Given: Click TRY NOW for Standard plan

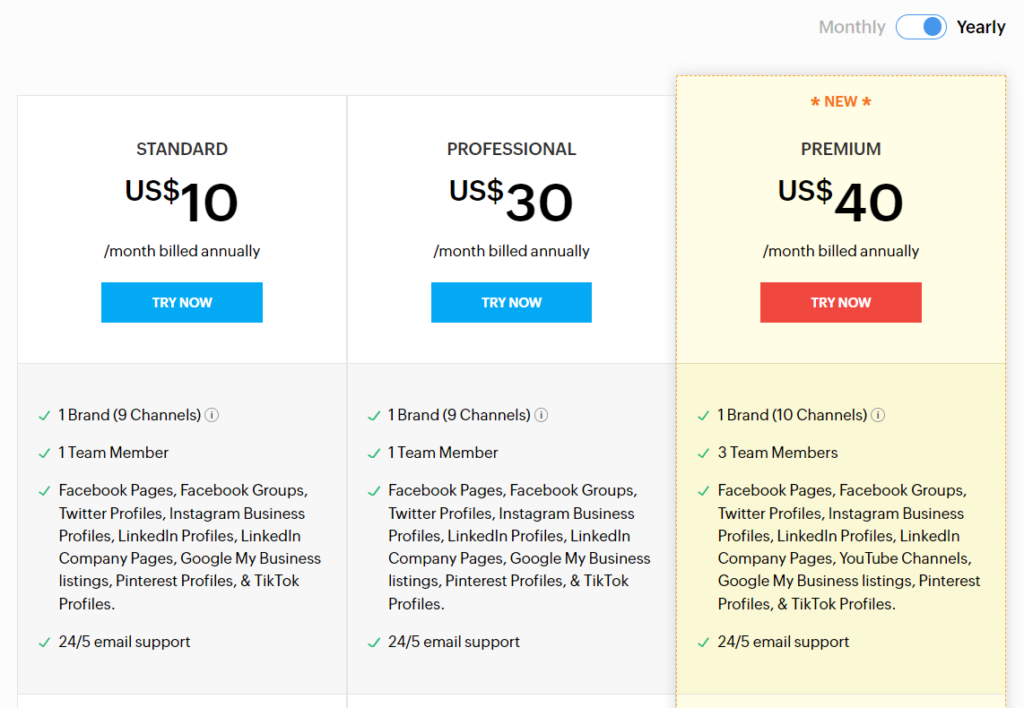Looking at the screenshot, I should [x=182, y=302].
